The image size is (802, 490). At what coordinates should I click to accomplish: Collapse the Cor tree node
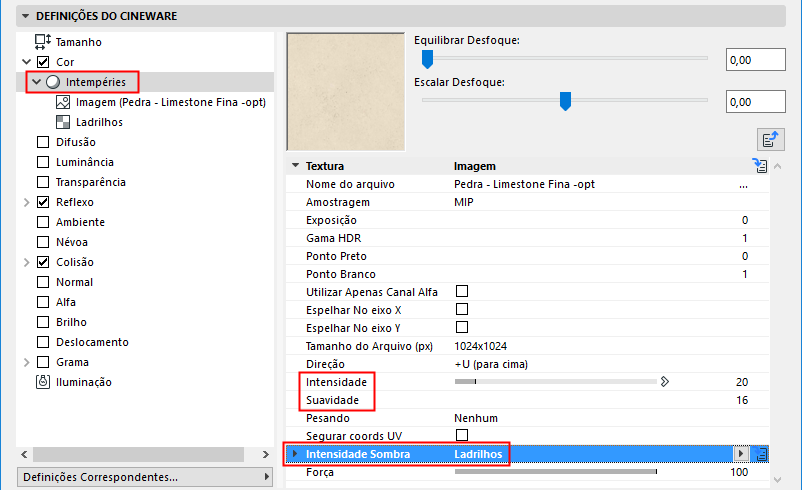[x=27, y=62]
